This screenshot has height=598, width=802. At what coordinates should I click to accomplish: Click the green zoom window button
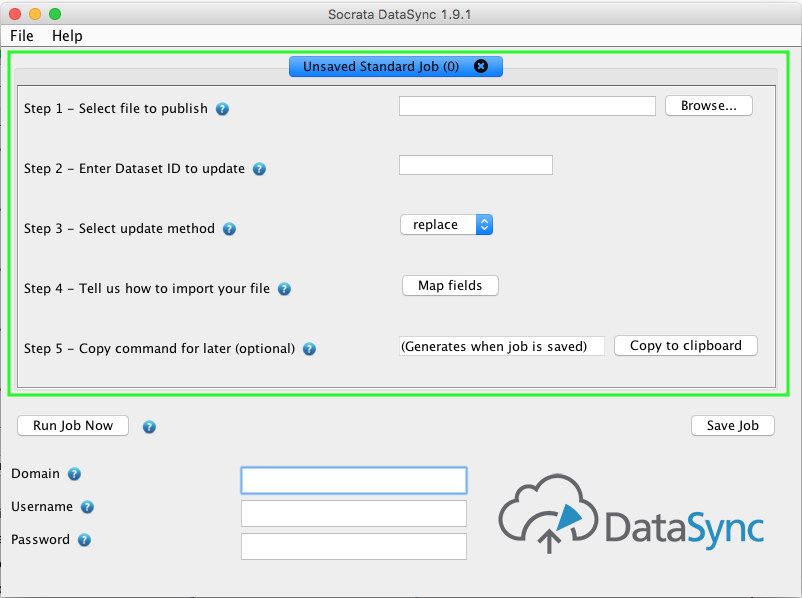pos(55,14)
